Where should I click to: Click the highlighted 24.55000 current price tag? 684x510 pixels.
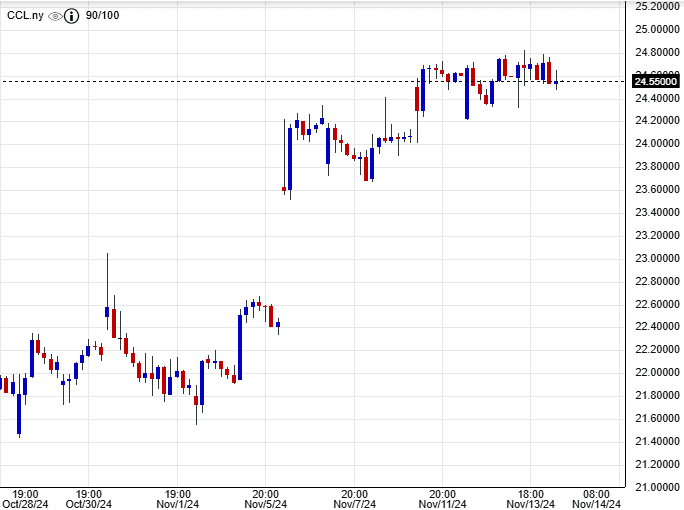coord(656,82)
